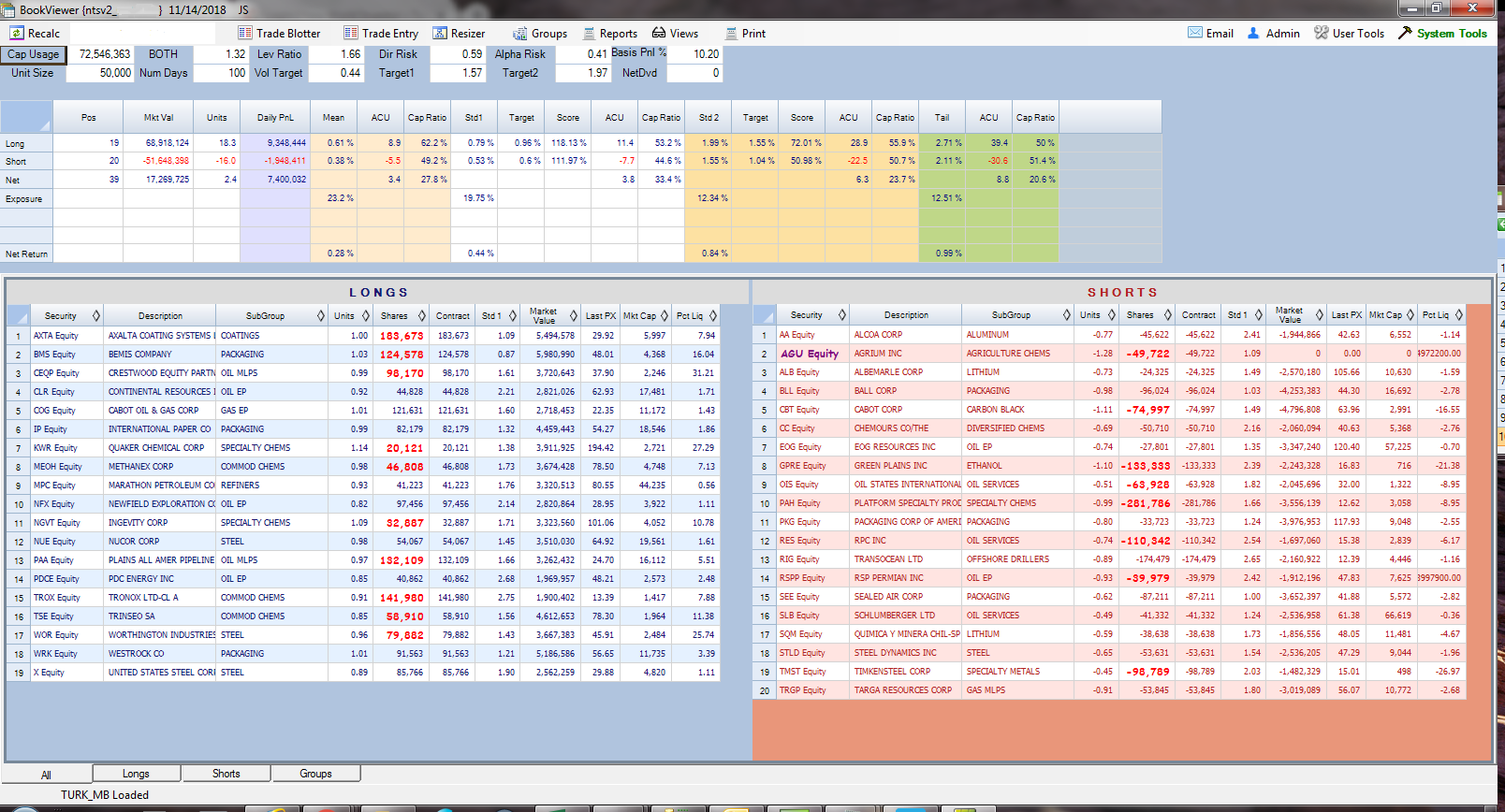Click Longs shares value 183,673
Image resolution: width=1505 pixels, height=812 pixels.
pyautogui.click(x=402, y=336)
